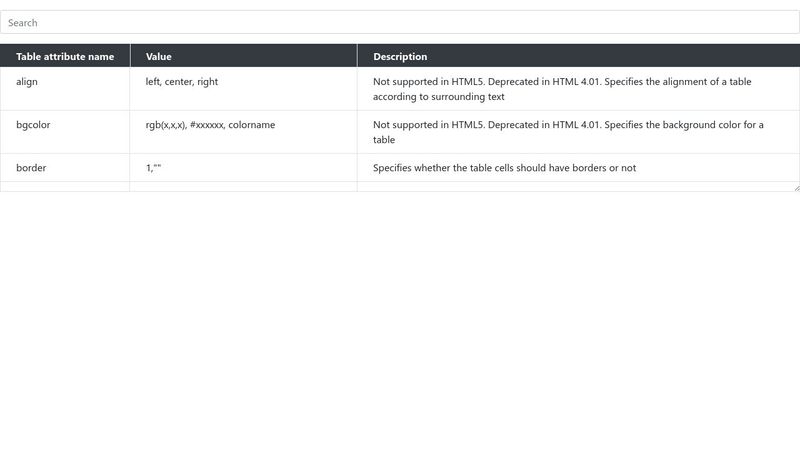Click the Value column header
This screenshot has width=800, height=450.
(x=243, y=56)
